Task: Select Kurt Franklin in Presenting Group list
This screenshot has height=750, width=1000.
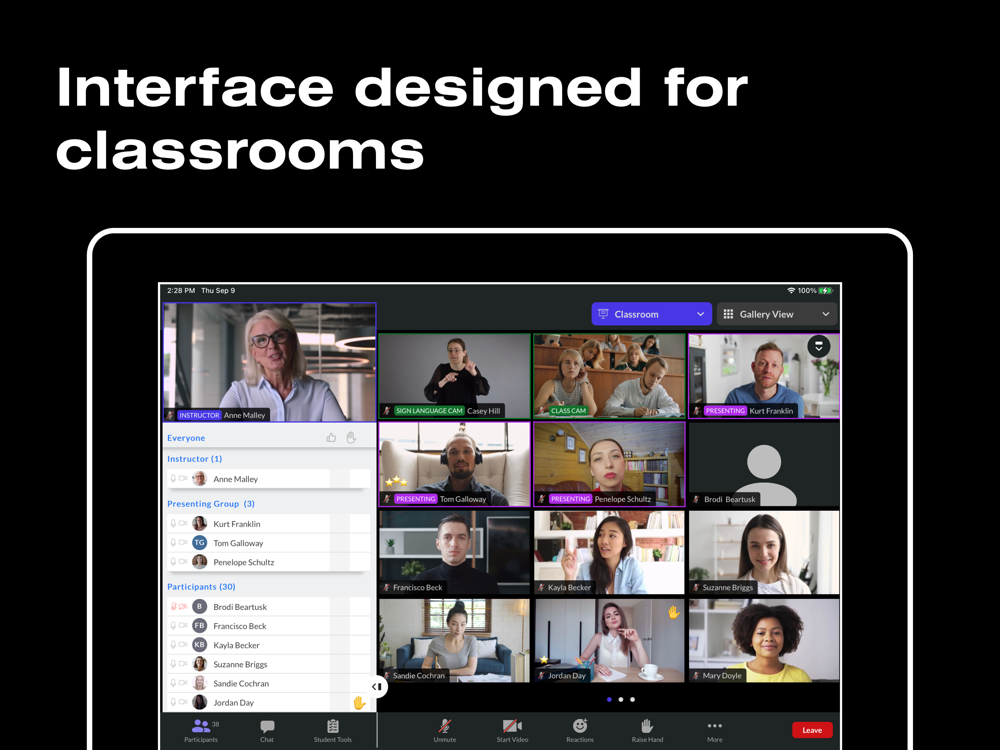Action: (268, 524)
